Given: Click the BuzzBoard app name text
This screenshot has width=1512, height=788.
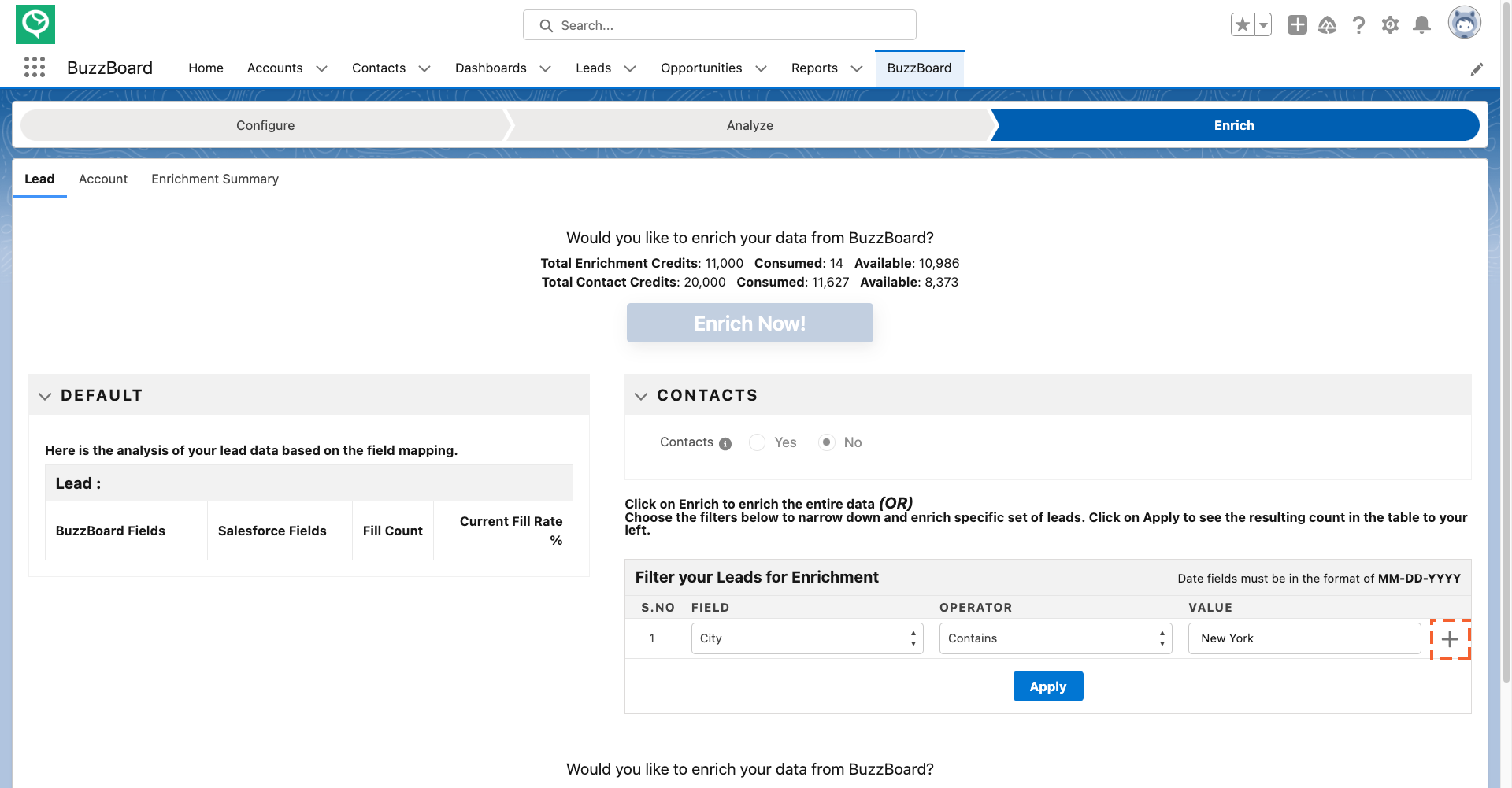Looking at the screenshot, I should tap(109, 68).
